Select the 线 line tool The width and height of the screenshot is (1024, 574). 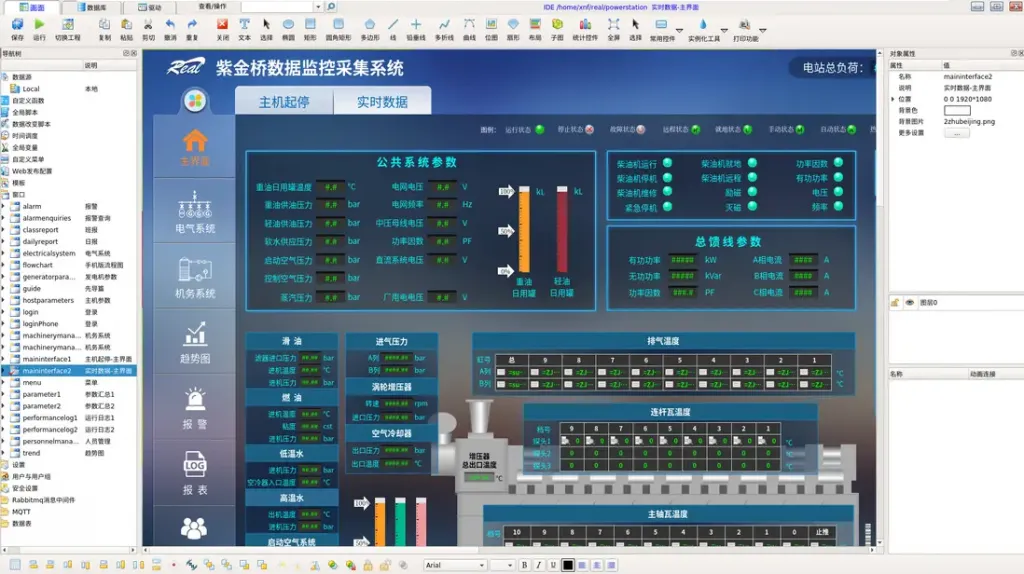[x=393, y=24]
